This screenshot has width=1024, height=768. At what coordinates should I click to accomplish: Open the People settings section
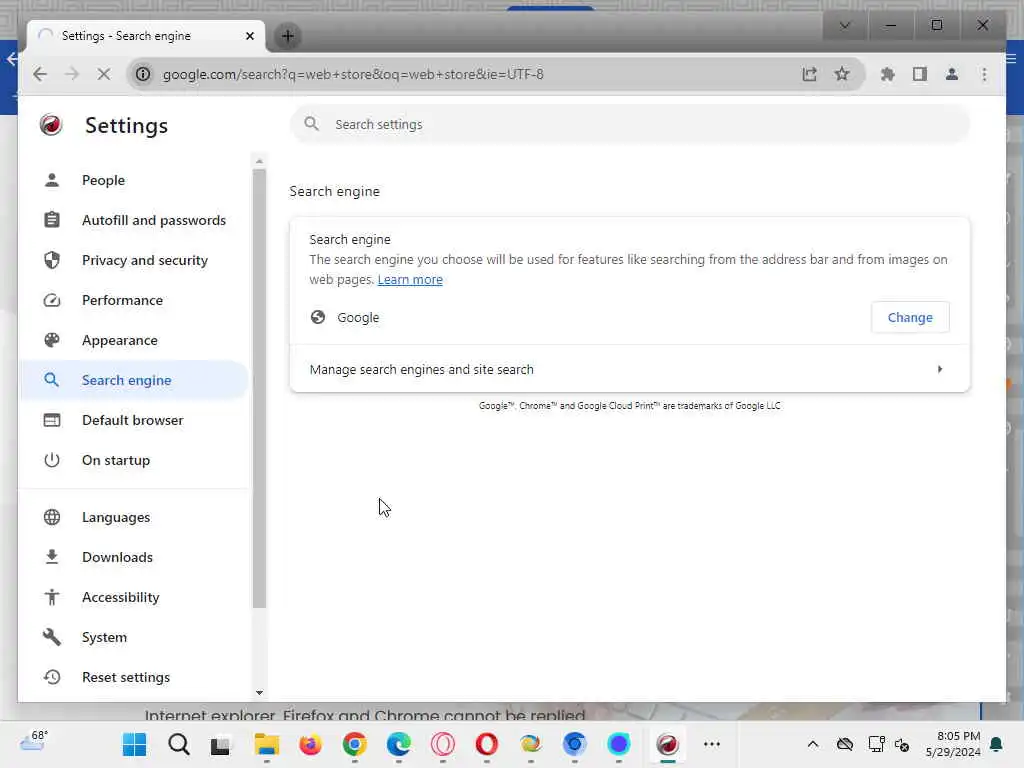pos(134,180)
